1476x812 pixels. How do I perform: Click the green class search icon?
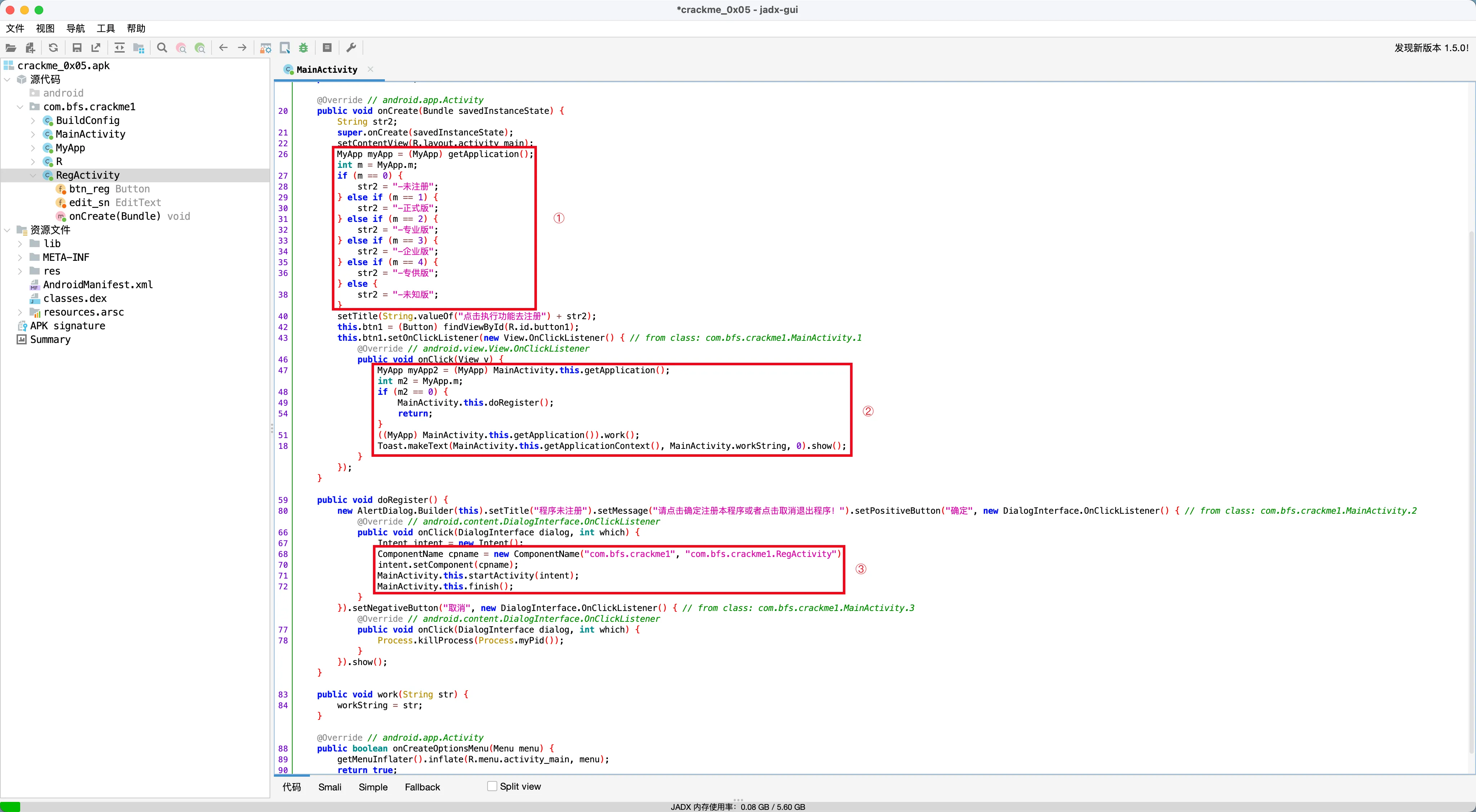tap(200, 48)
